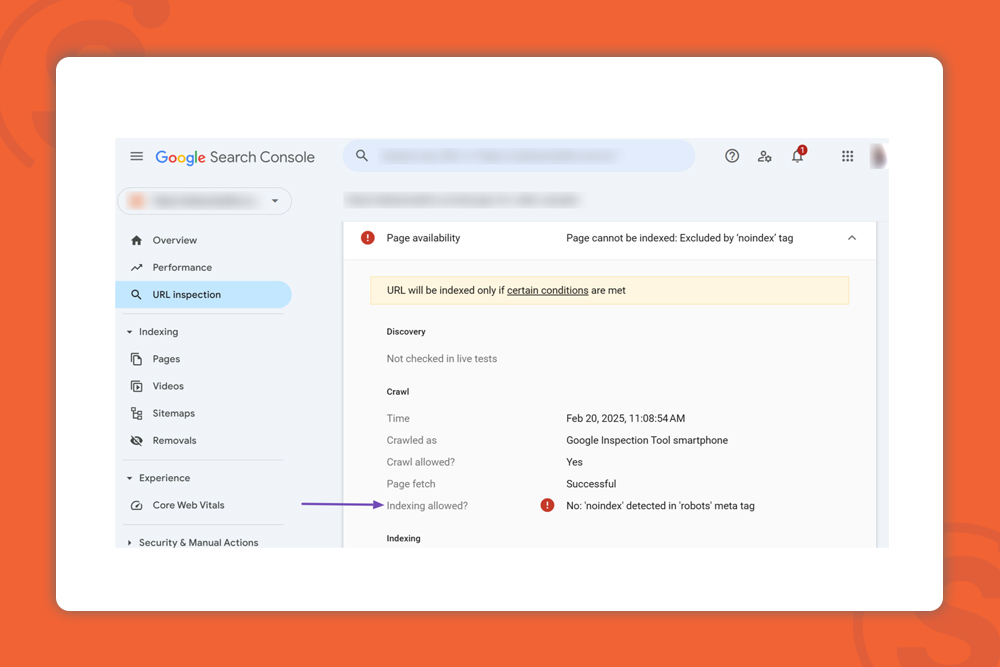Viewport: 1000px width, 667px height.
Task: Click the 'Page fetch' label
Action: 411,484
